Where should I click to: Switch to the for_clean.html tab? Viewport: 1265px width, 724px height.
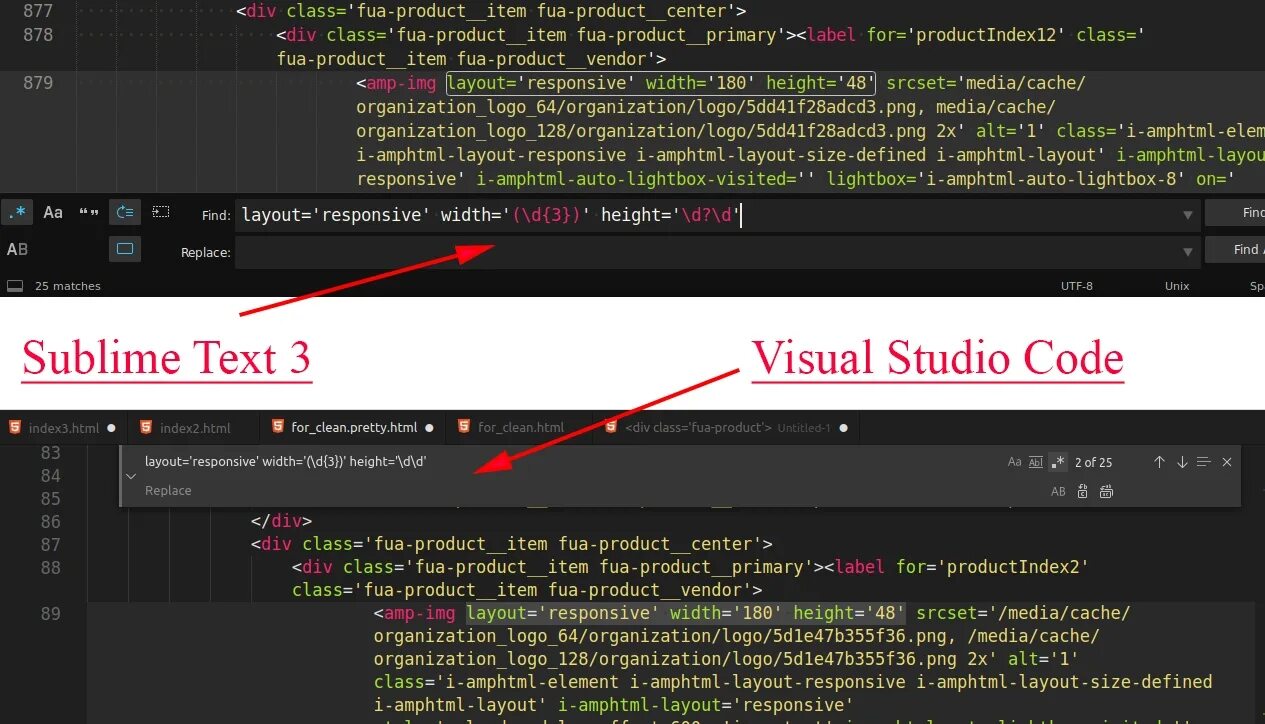click(x=521, y=427)
